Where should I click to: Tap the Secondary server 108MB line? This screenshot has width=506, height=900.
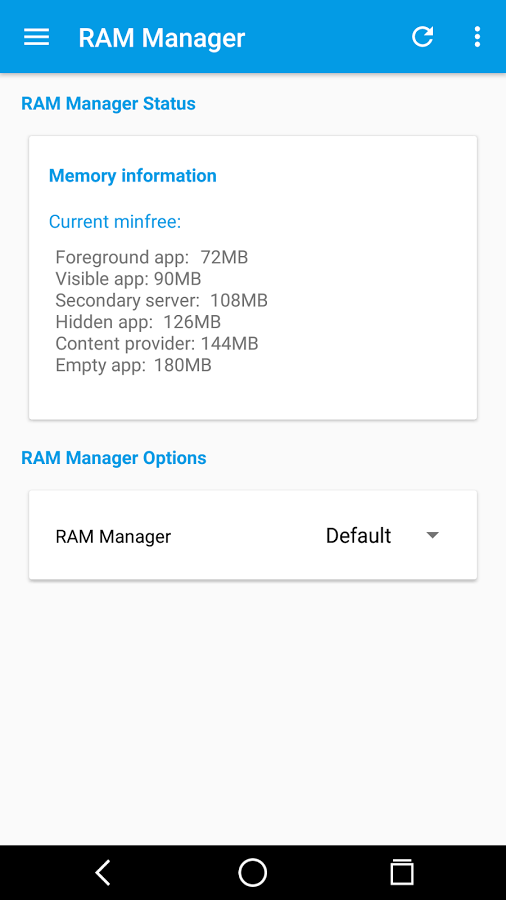161,300
